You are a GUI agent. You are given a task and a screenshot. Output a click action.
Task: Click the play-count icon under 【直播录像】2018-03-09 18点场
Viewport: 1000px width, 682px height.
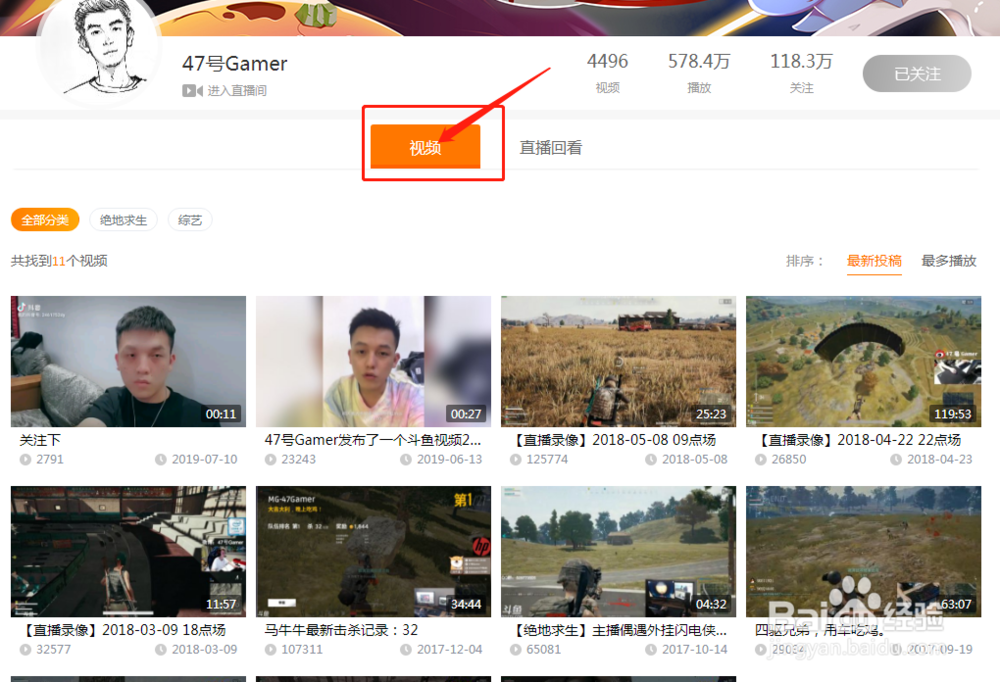(x=26, y=649)
